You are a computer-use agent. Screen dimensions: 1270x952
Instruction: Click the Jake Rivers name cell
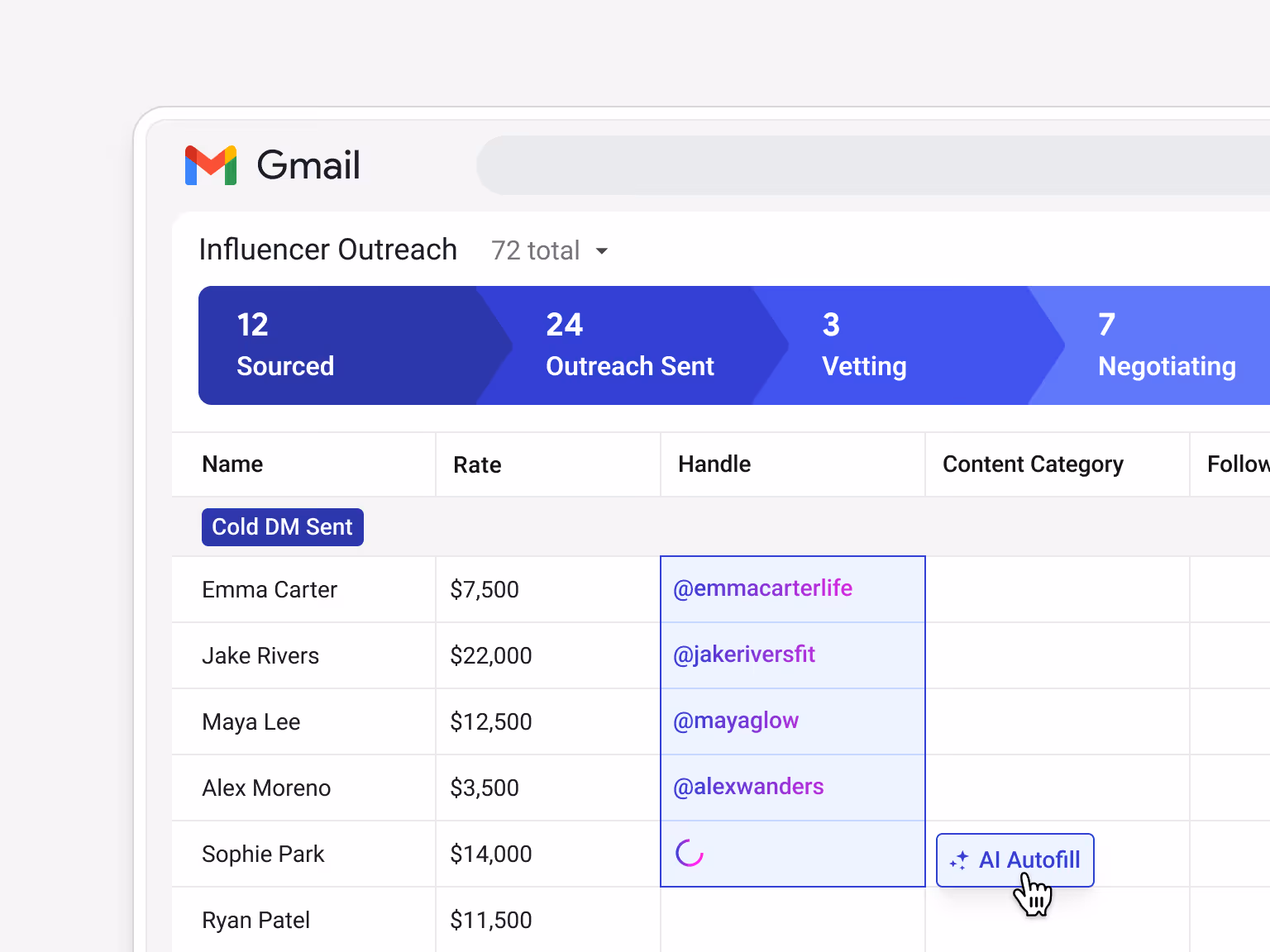tap(303, 655)
